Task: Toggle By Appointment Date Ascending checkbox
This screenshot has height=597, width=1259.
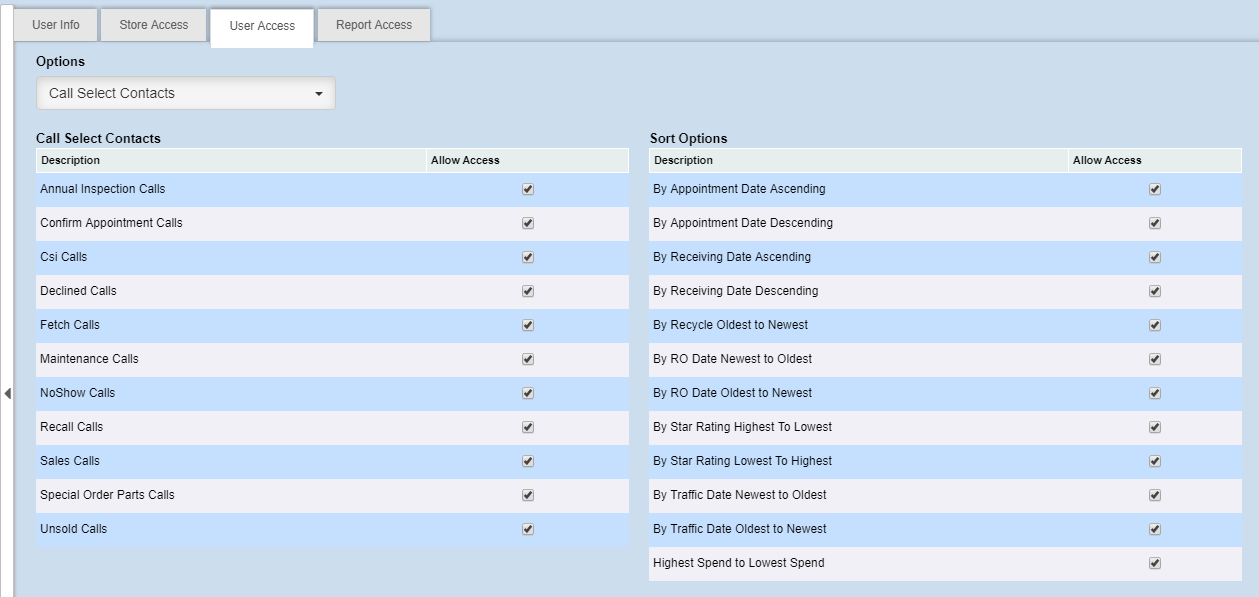Action: (1155, 189)
